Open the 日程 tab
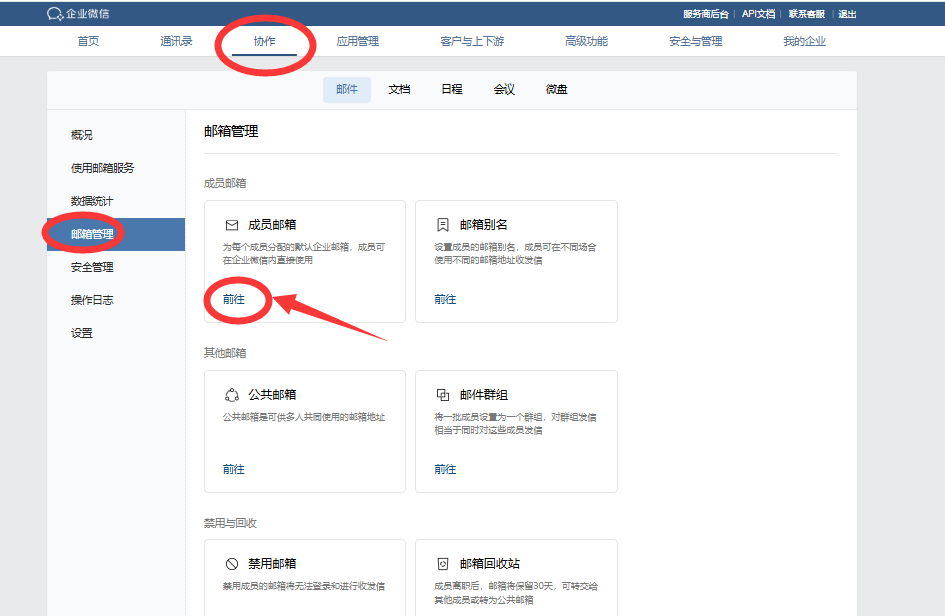 pos(452,89)
